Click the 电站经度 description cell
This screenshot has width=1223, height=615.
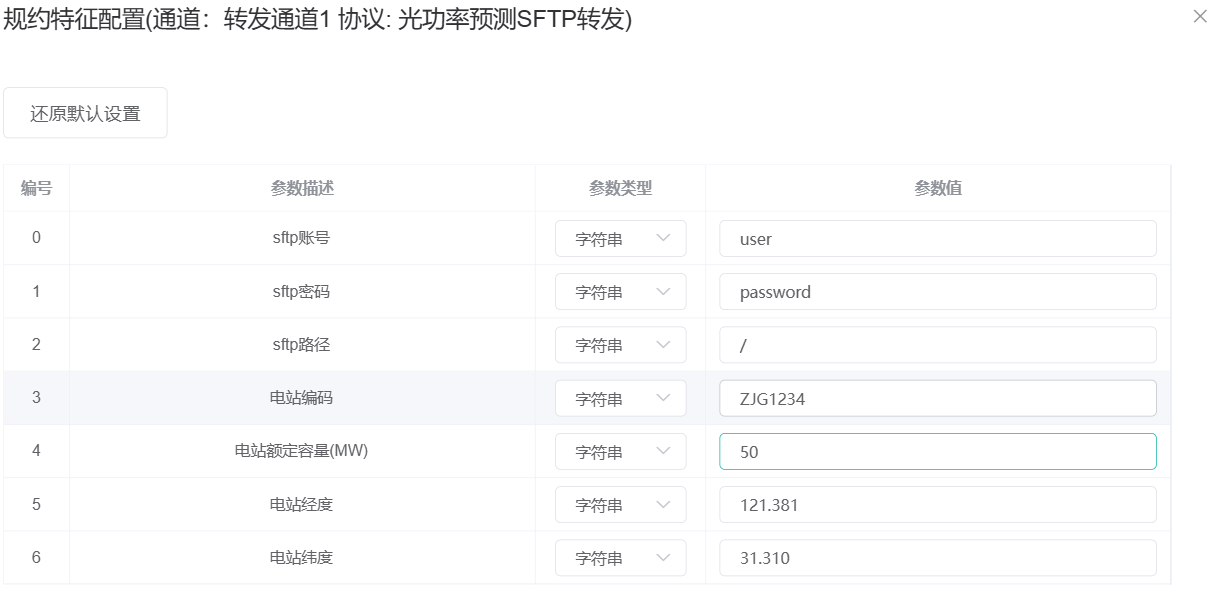pos(302,504)
